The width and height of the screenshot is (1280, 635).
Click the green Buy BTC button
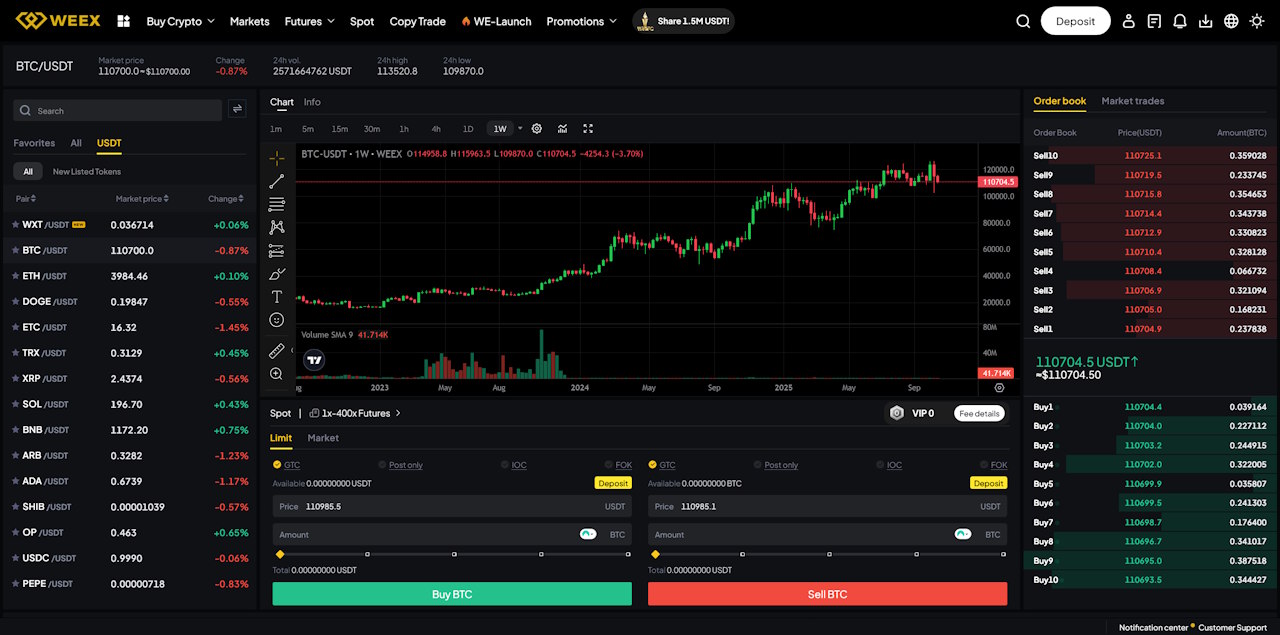pyautogui.click(x=451, y=593)
